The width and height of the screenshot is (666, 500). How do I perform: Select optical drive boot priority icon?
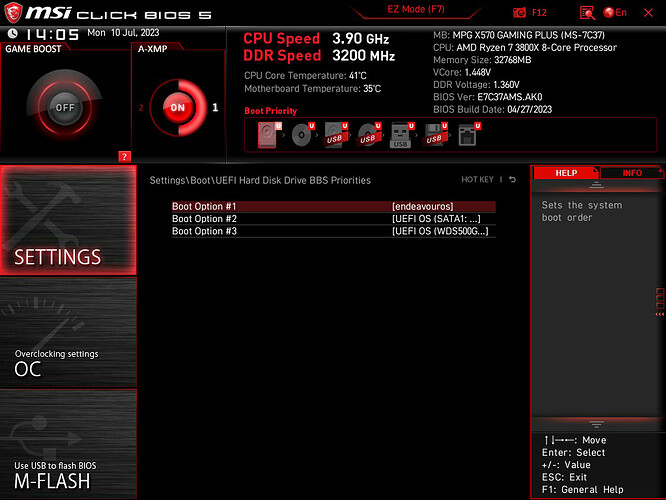[303, 135]
